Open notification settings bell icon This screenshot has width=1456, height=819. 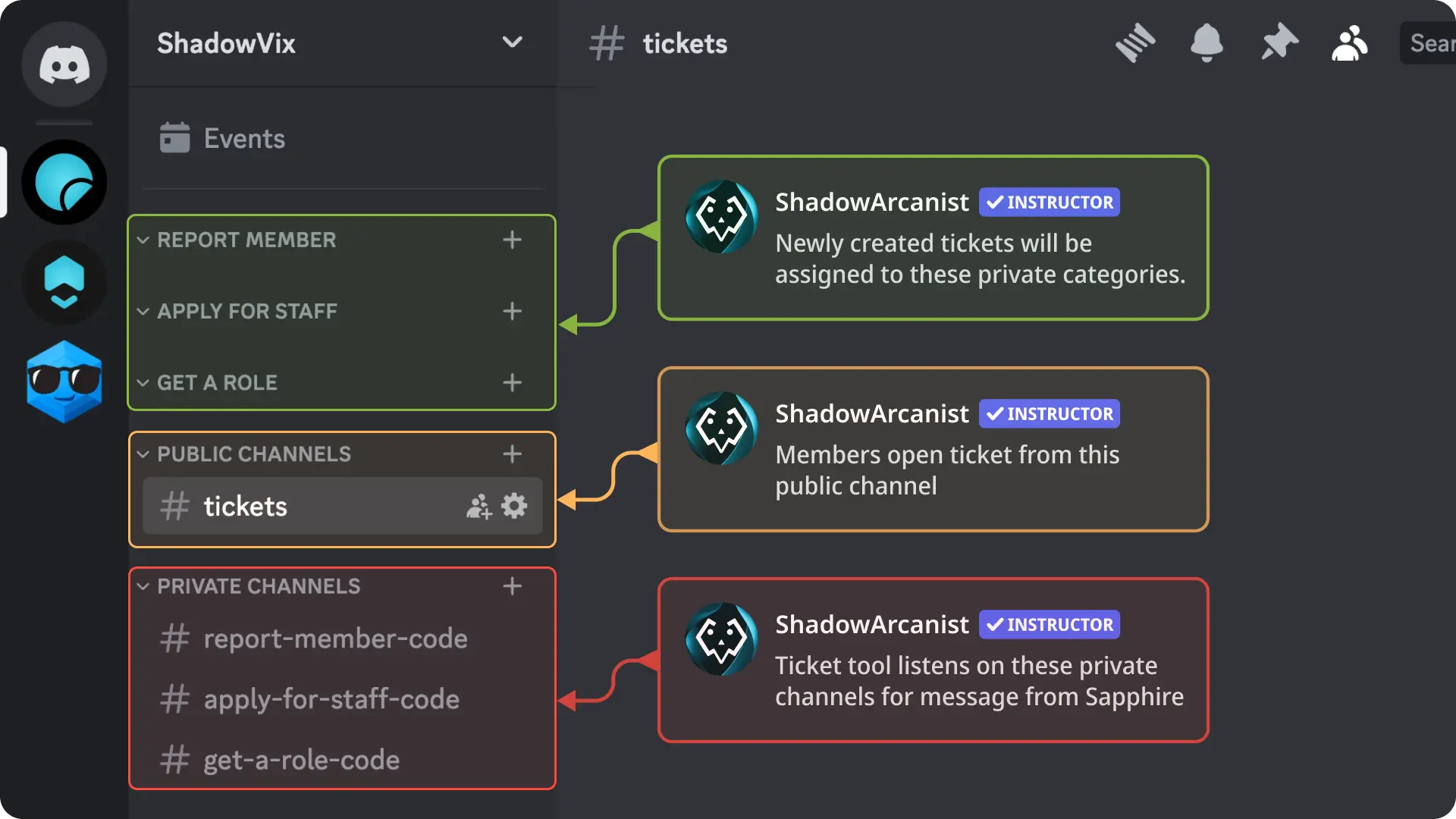click(x=1207, y=42)
